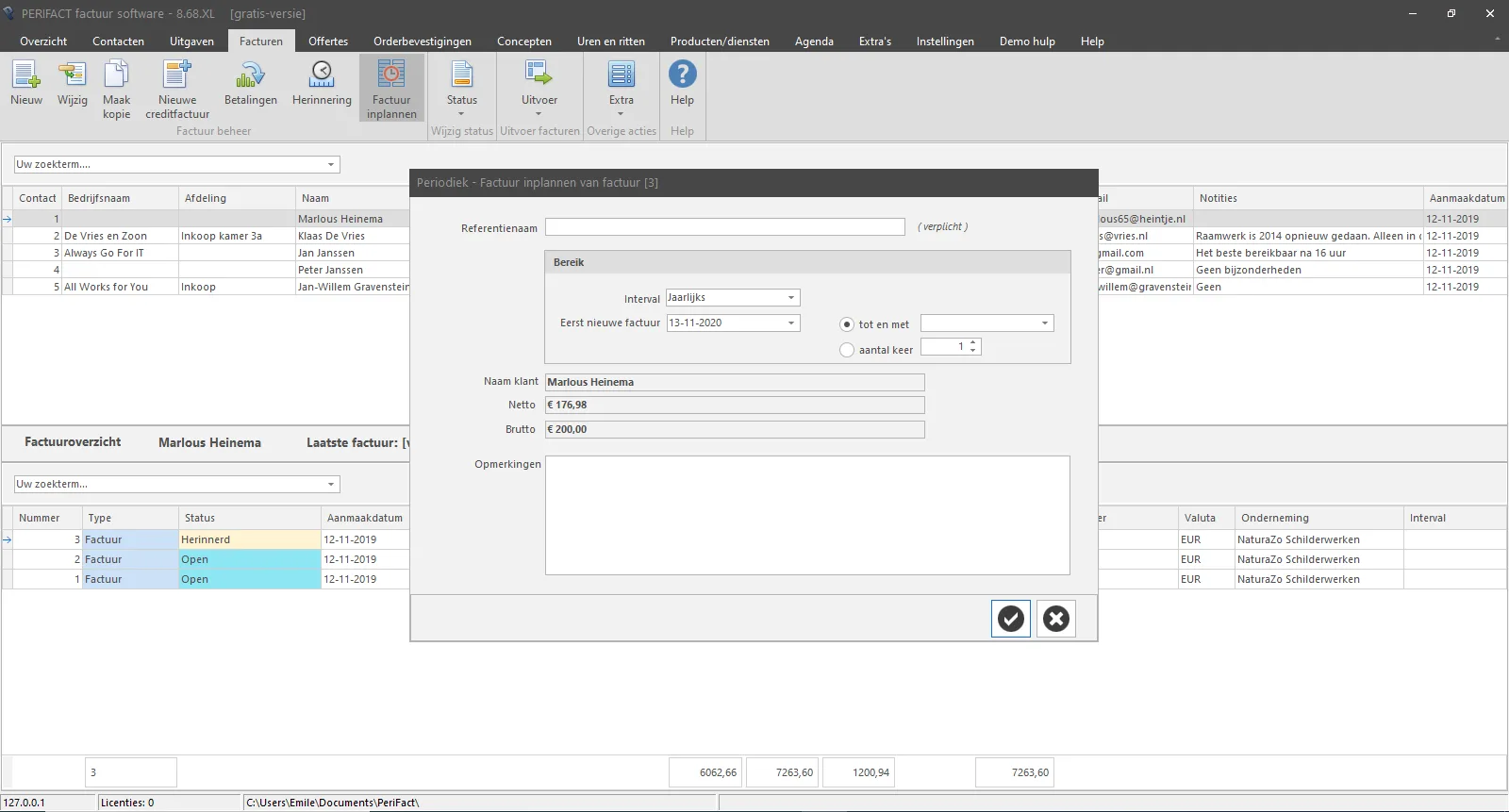Click the Onderneming column header

[1319, 518]
